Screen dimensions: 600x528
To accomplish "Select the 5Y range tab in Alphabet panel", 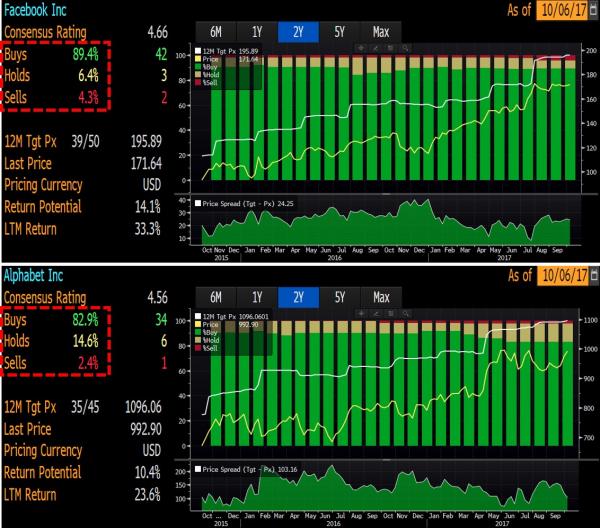I will [x=339, y=297].
